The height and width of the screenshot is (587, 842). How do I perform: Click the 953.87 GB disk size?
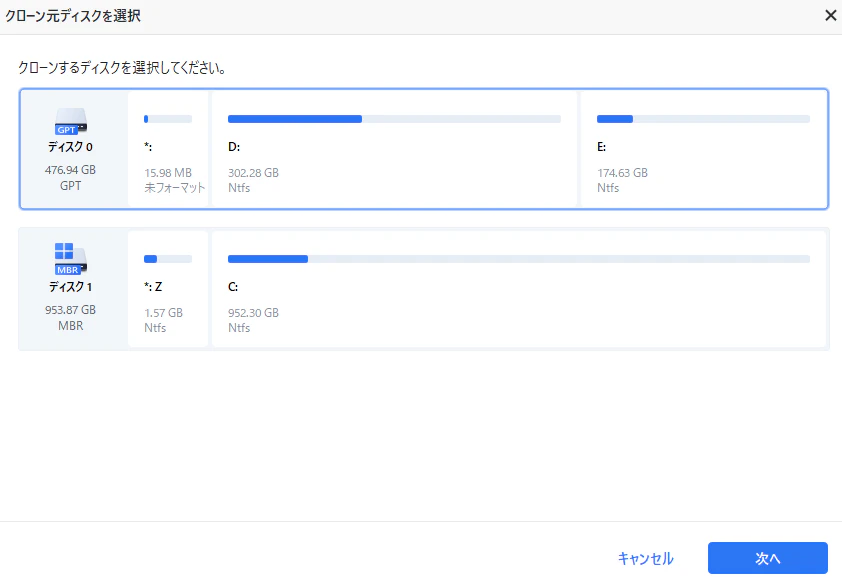pyautogui.click(x=70, y=310)
